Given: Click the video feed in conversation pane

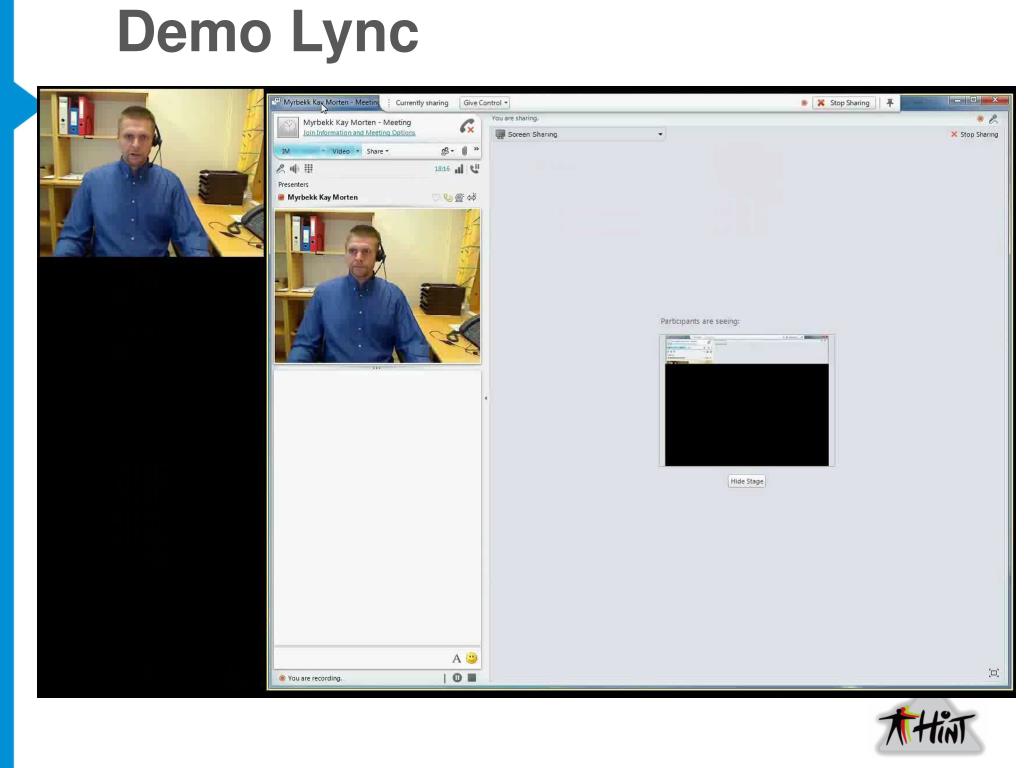Looking at the screenshot, I should tap(377, 286).
